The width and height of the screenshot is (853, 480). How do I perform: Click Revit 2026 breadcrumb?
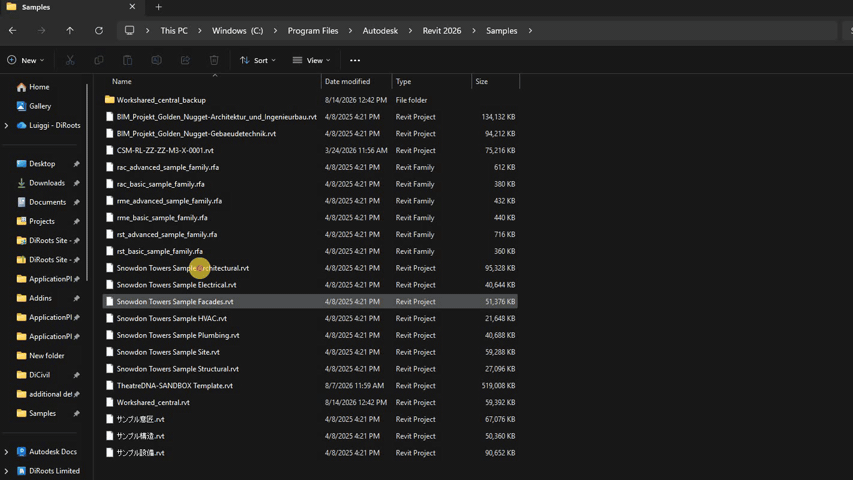442,30
